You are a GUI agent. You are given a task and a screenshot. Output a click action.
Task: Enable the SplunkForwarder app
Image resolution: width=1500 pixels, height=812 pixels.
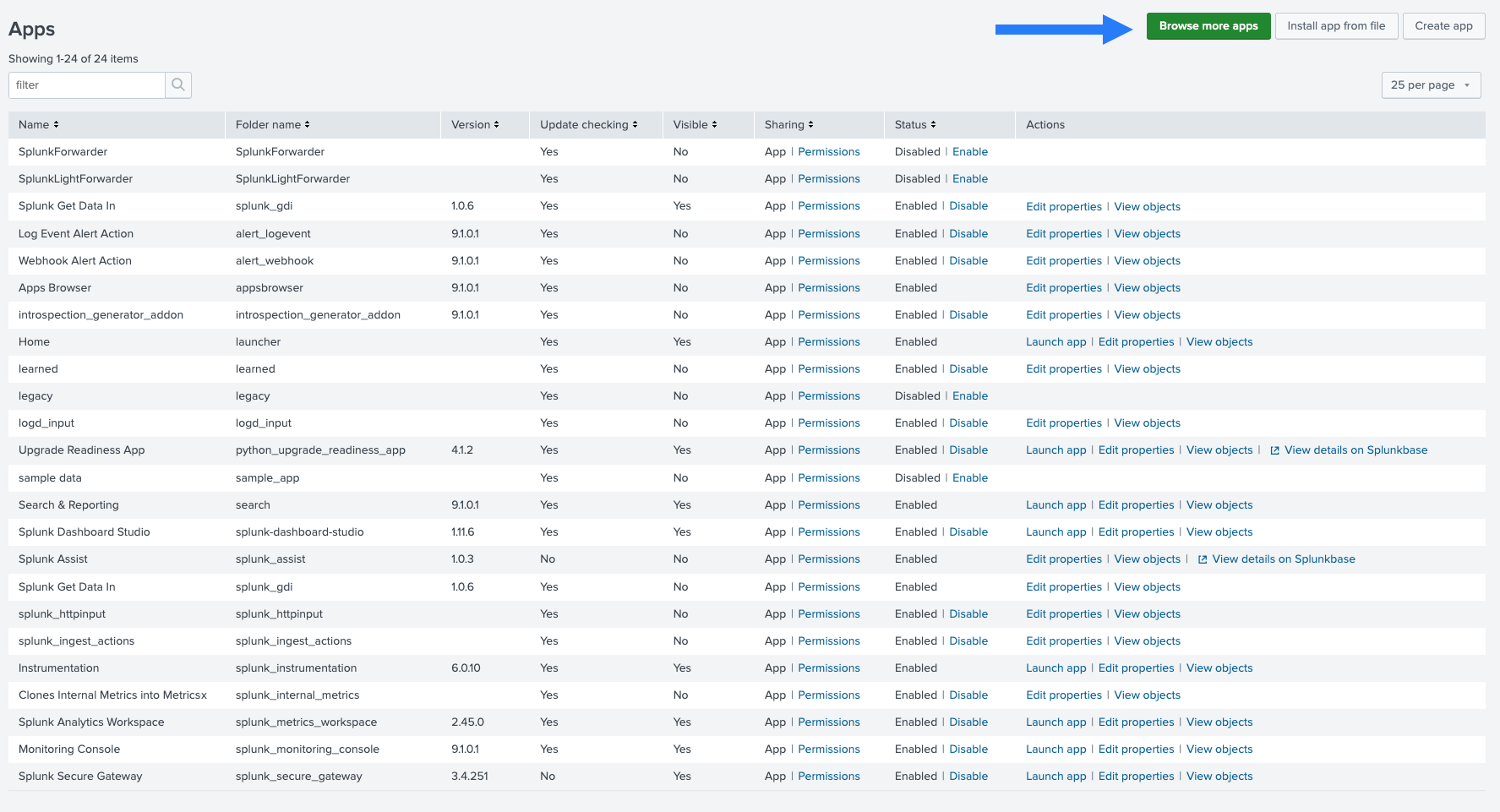969,152
